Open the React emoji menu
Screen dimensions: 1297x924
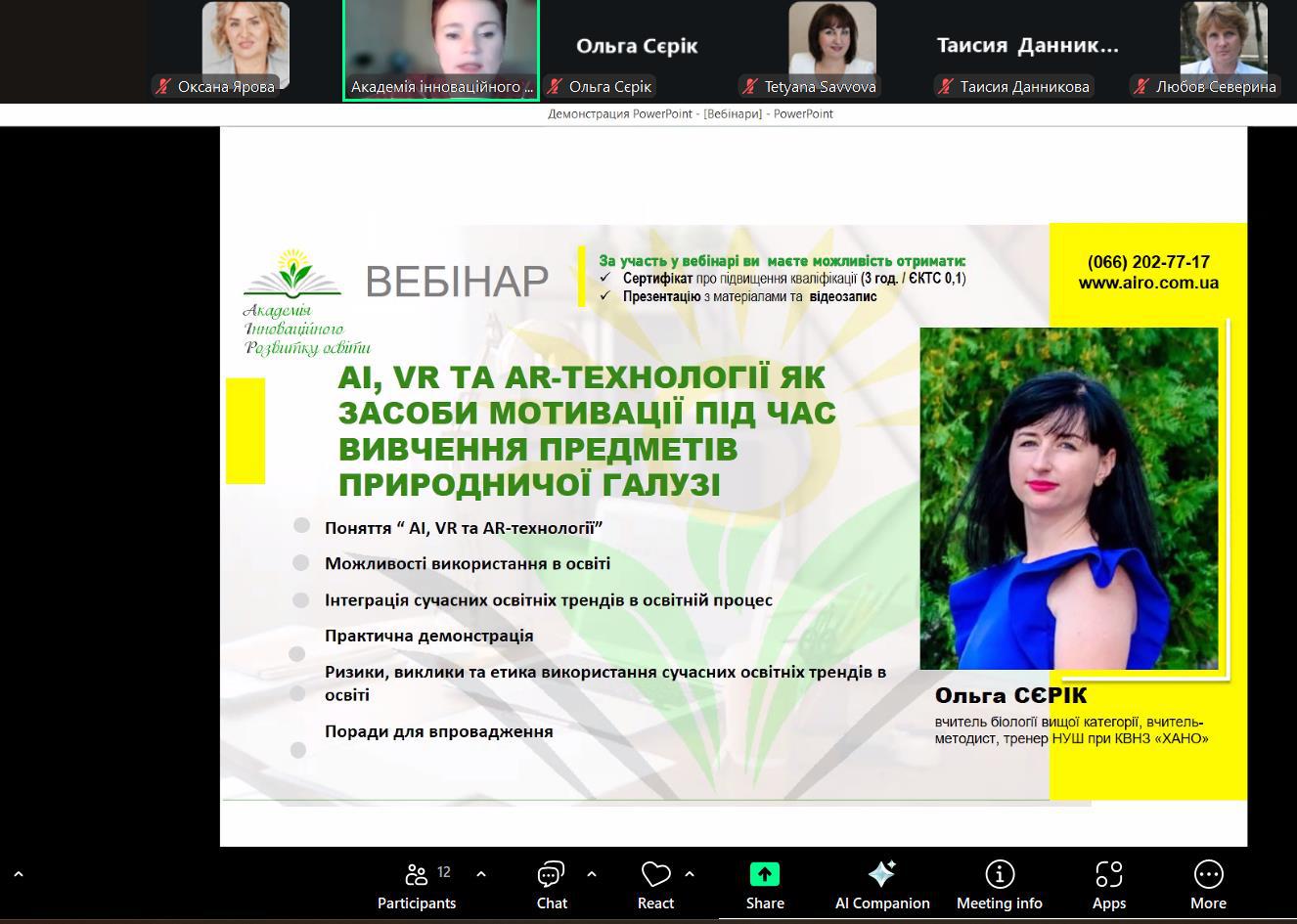pos(655,885)
